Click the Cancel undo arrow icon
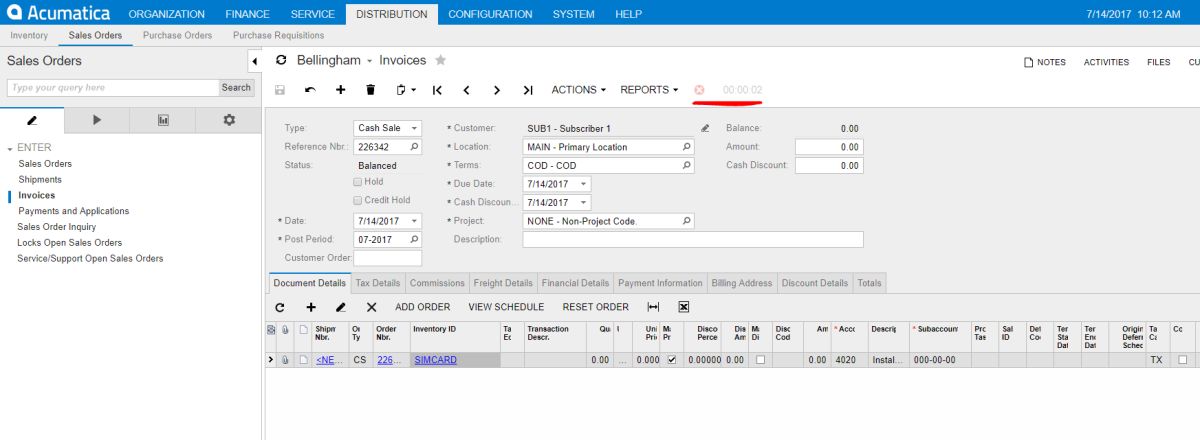The height and width of the screenshot is (440, 1200). tap(310, 90)
